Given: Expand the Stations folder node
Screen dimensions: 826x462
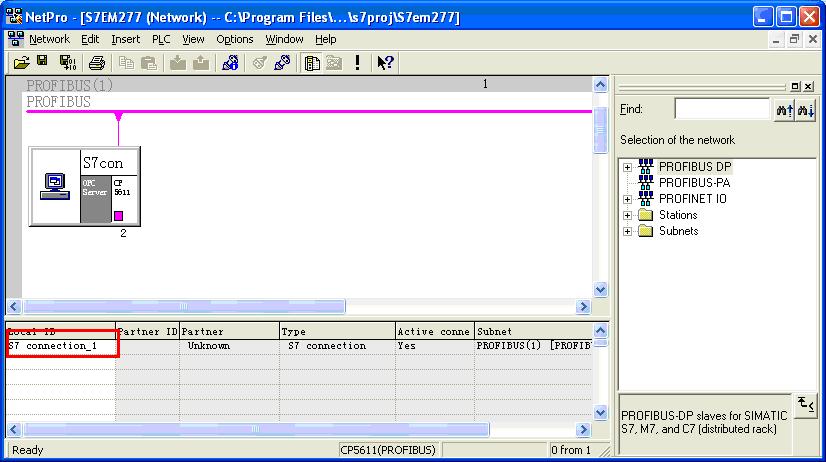Looking at the screenshot, I should click(627, 215).
